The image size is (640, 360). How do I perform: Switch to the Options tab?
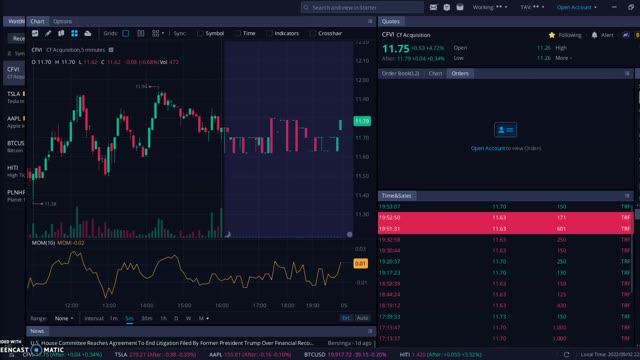tap(62, 21)
